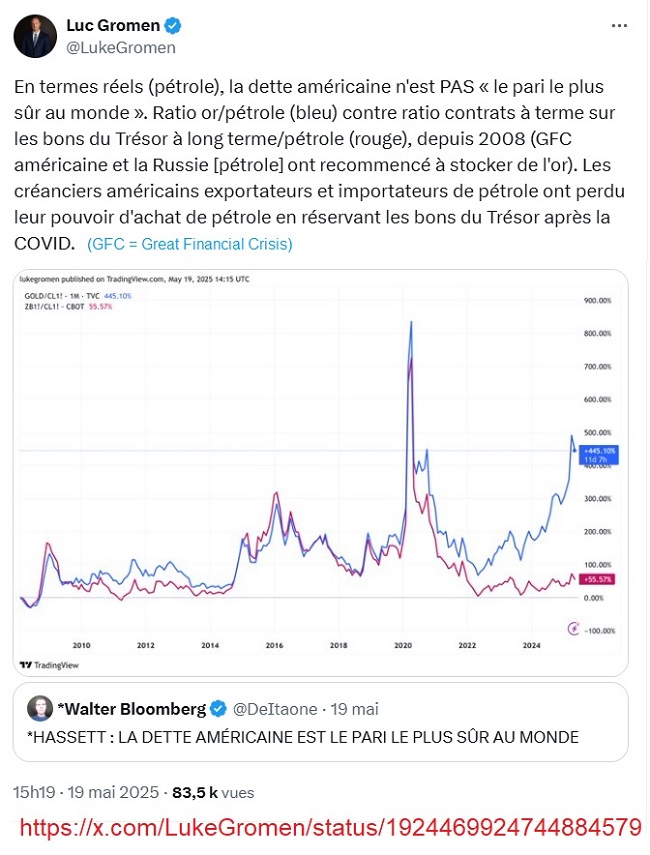Open Luc Gromen's profile avatar
This screenshot has width=650, height=855.
[x=35, y=37]
